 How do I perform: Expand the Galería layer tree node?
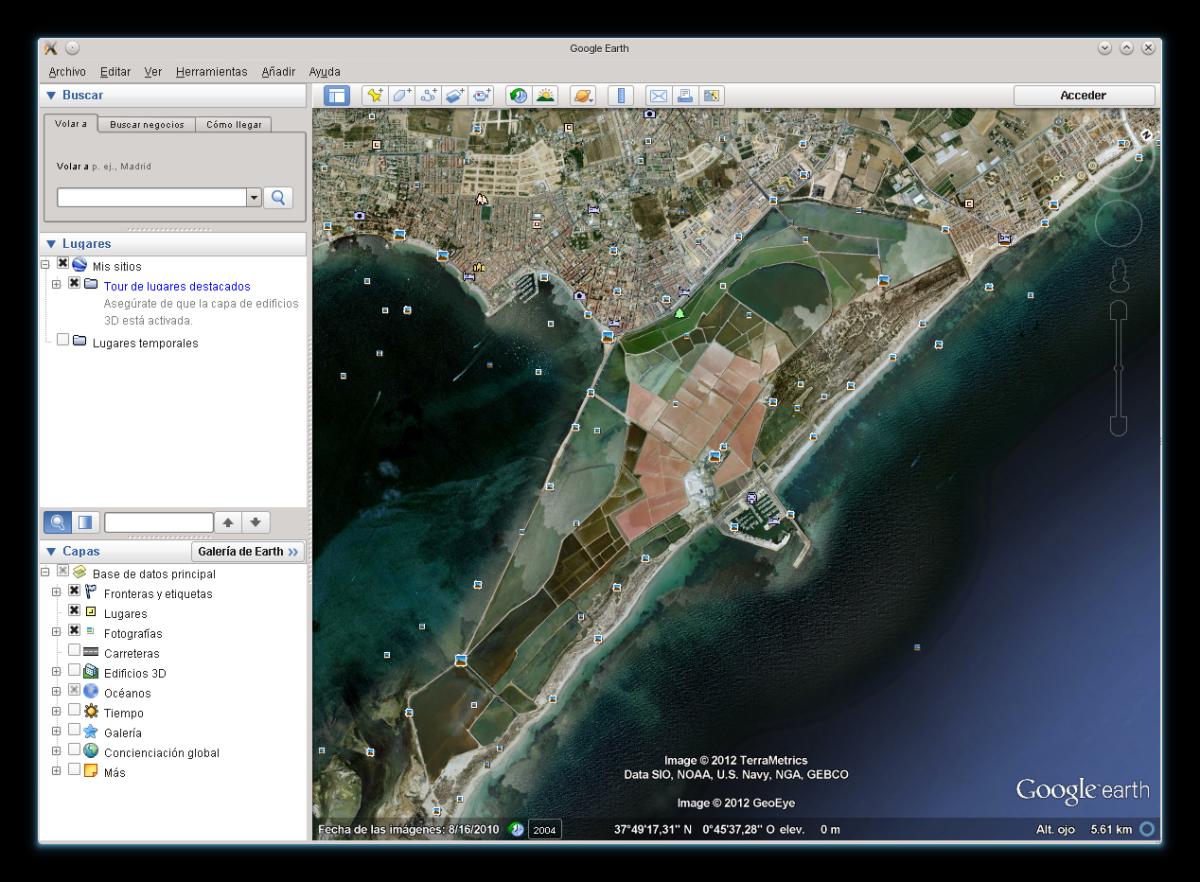(x=56, y=732)
